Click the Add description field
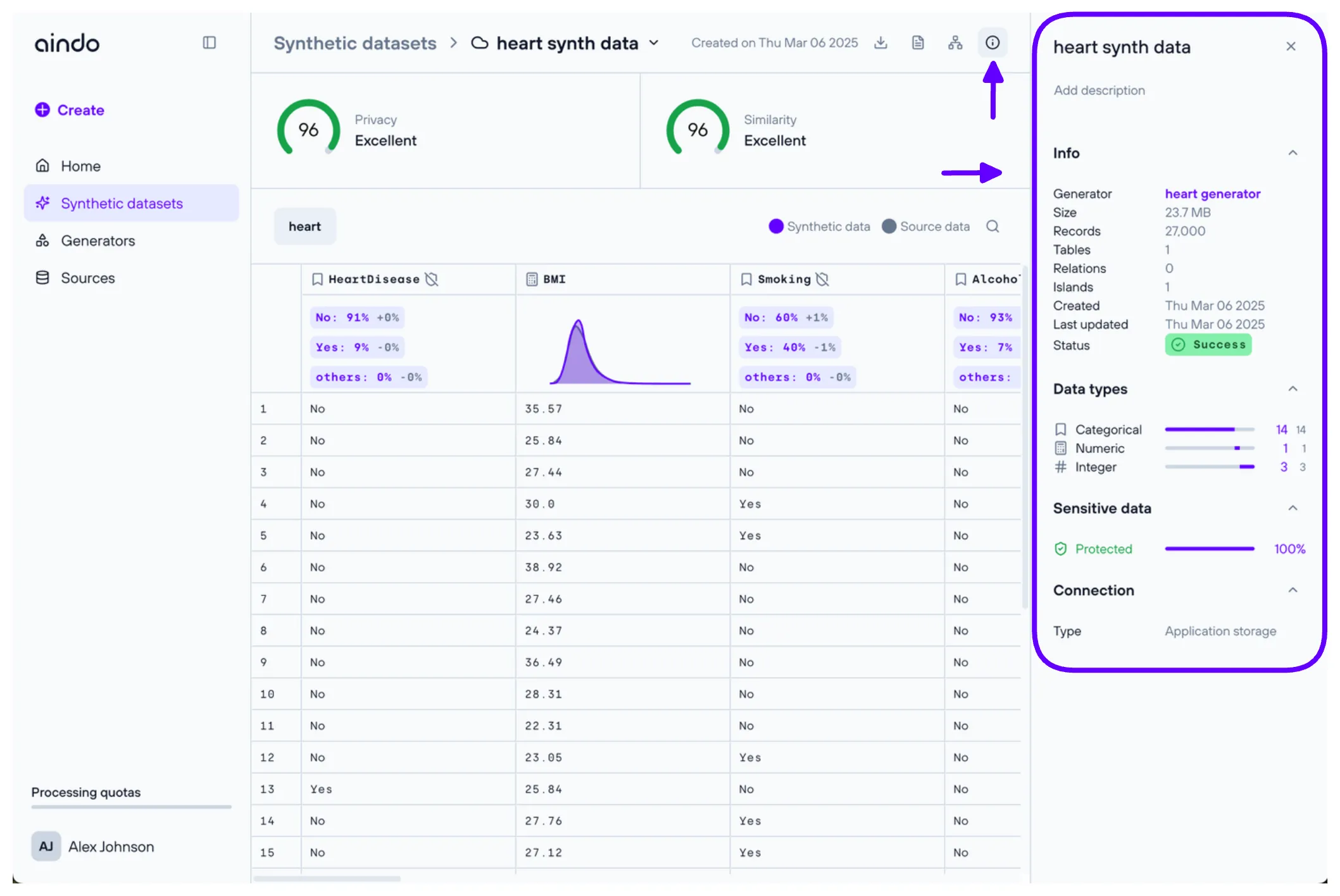The width and height of the screenshot is (1340, 896). click(x=1099, y=90)
